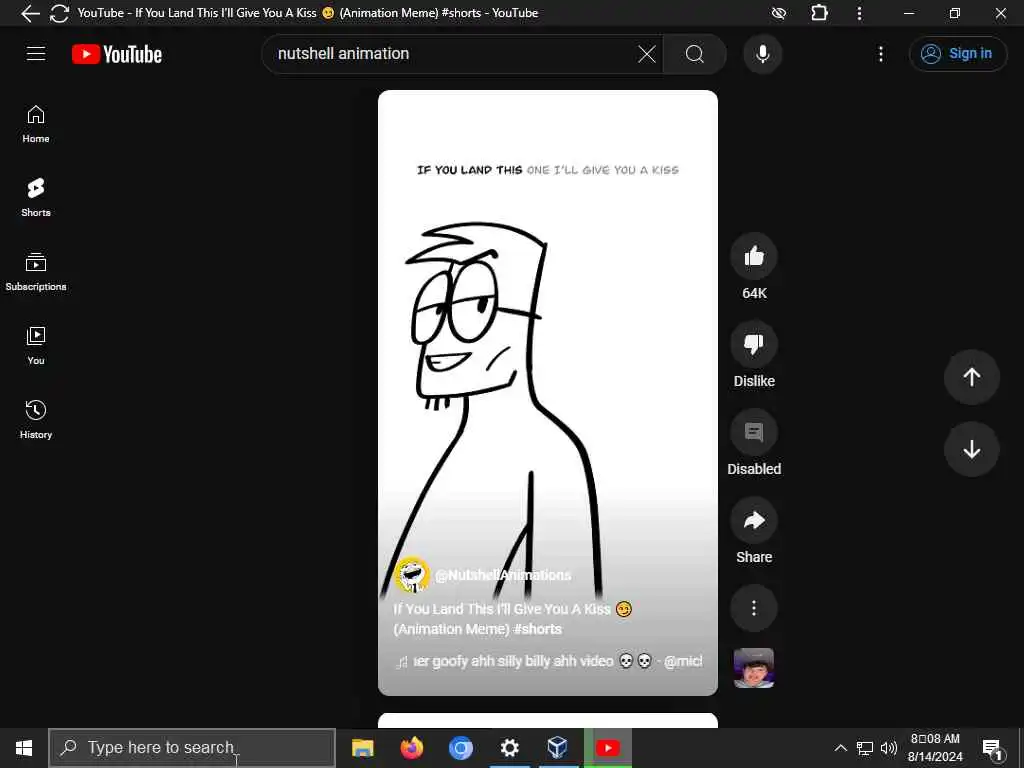
Task: Open the NutshellAnimations channel avatar
Action: pyautogui.click(x=411, y=575)
